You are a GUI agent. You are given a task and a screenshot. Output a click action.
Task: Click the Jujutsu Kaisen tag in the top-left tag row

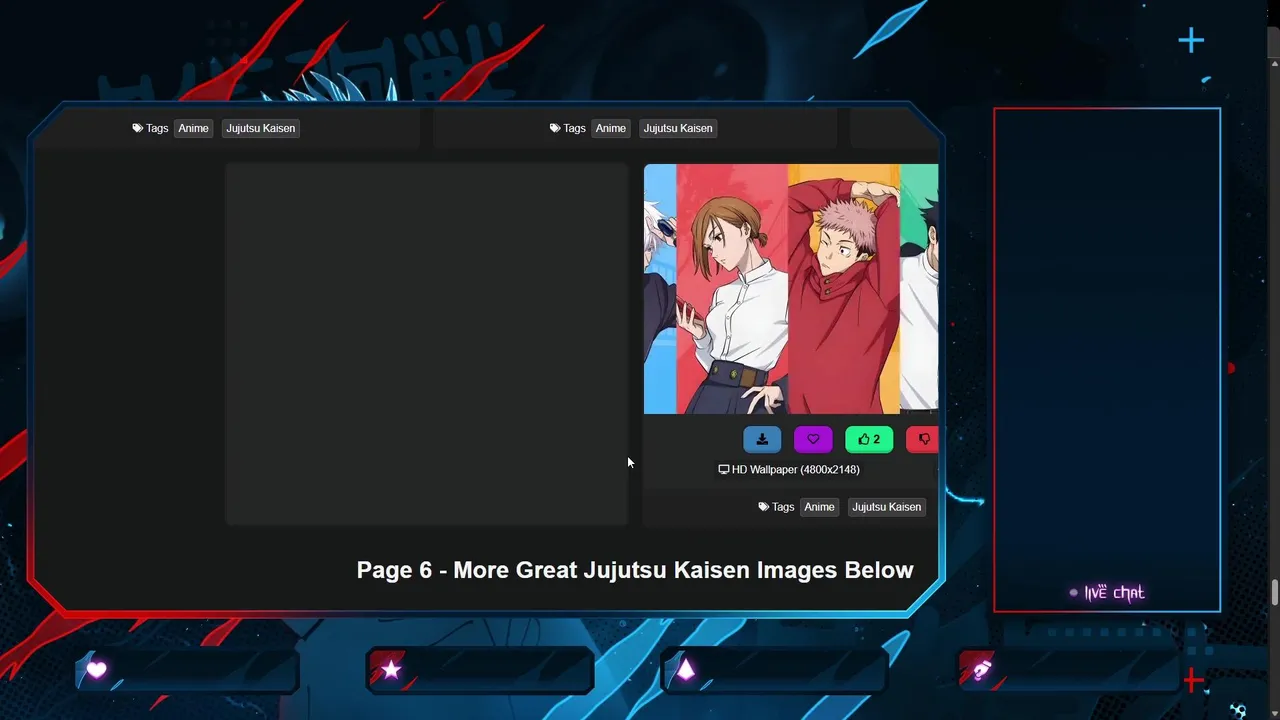[x=261, y=128]
